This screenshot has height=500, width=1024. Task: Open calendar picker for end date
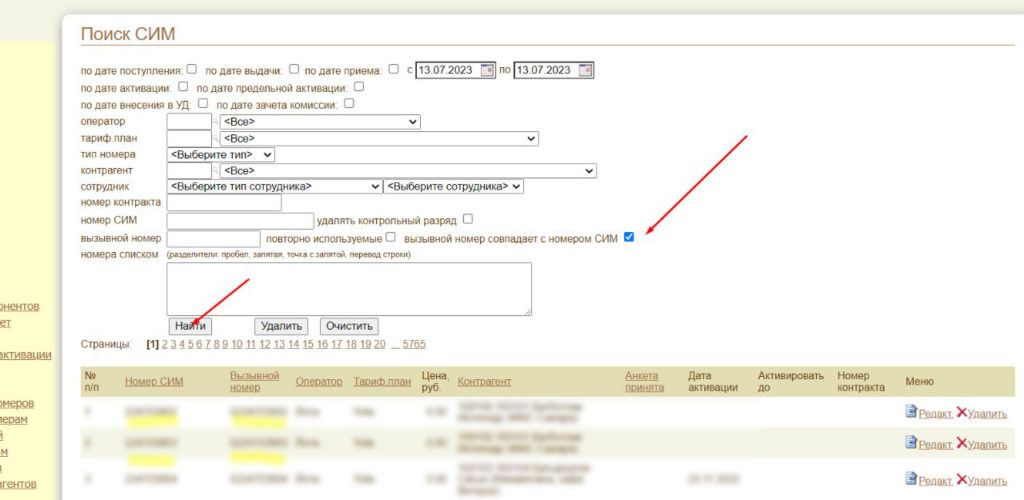pyautogui.click(x=586, y=70)
